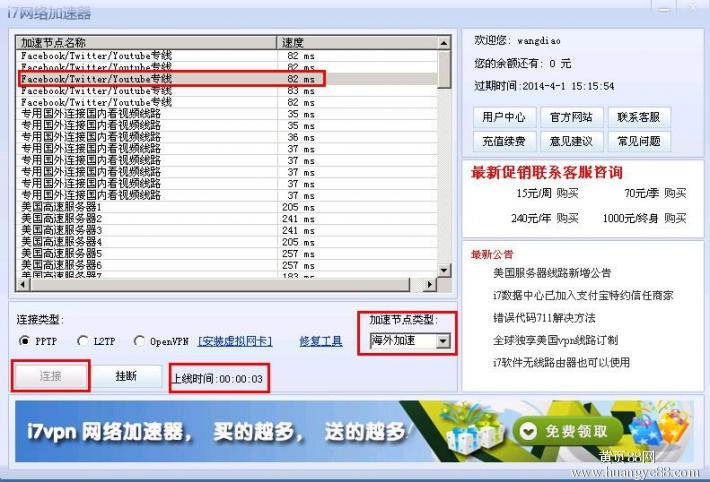710x482 pixels.
Task: Click the 安装虚拟网卡 link
Action: tap(235, 341)
